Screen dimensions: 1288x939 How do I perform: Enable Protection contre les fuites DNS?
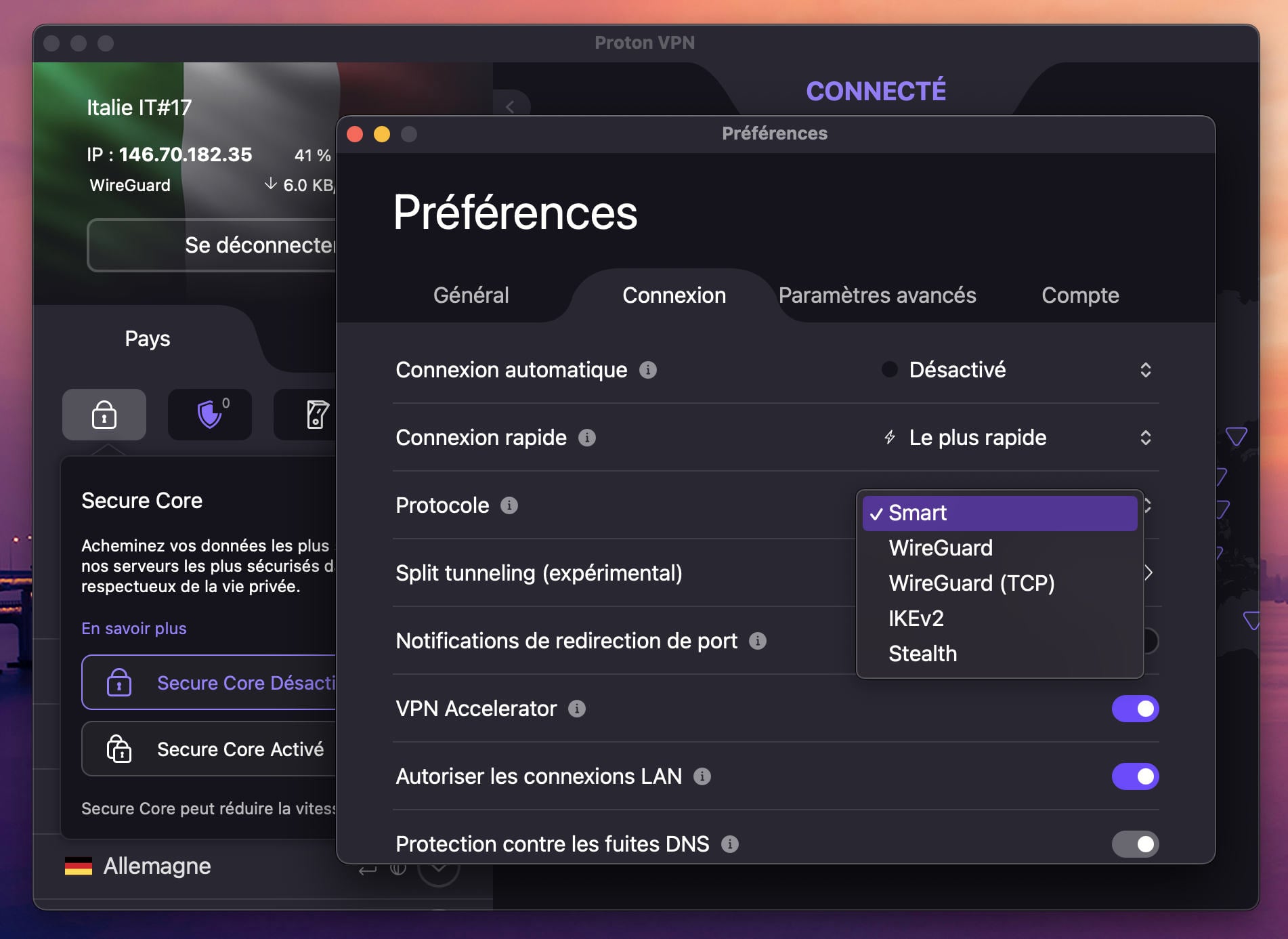1134,844
